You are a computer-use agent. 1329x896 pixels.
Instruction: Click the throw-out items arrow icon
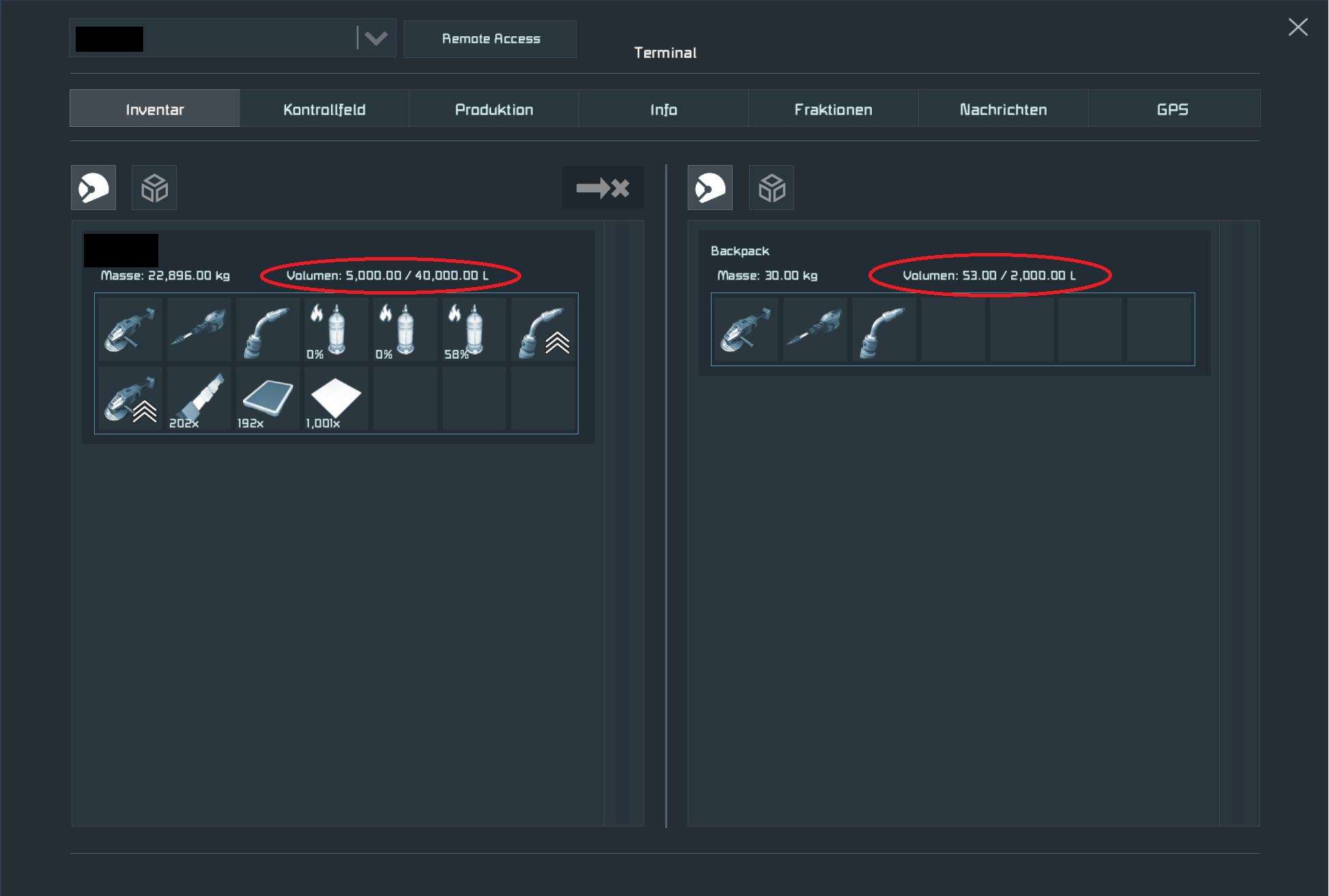coord(602,188)
